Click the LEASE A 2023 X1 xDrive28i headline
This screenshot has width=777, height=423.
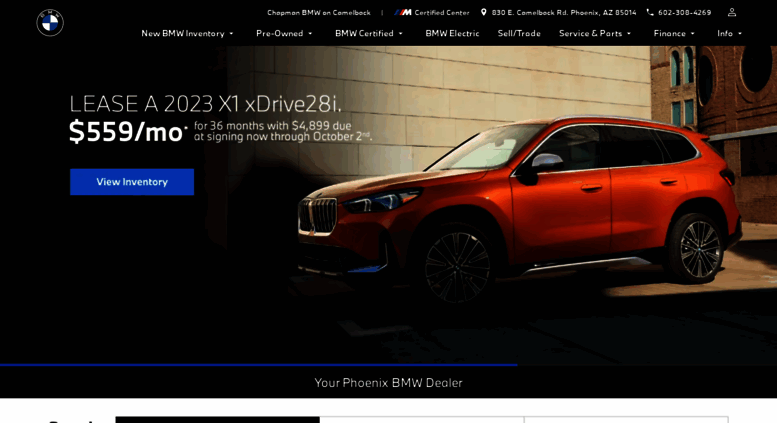(x=205, y=104)
